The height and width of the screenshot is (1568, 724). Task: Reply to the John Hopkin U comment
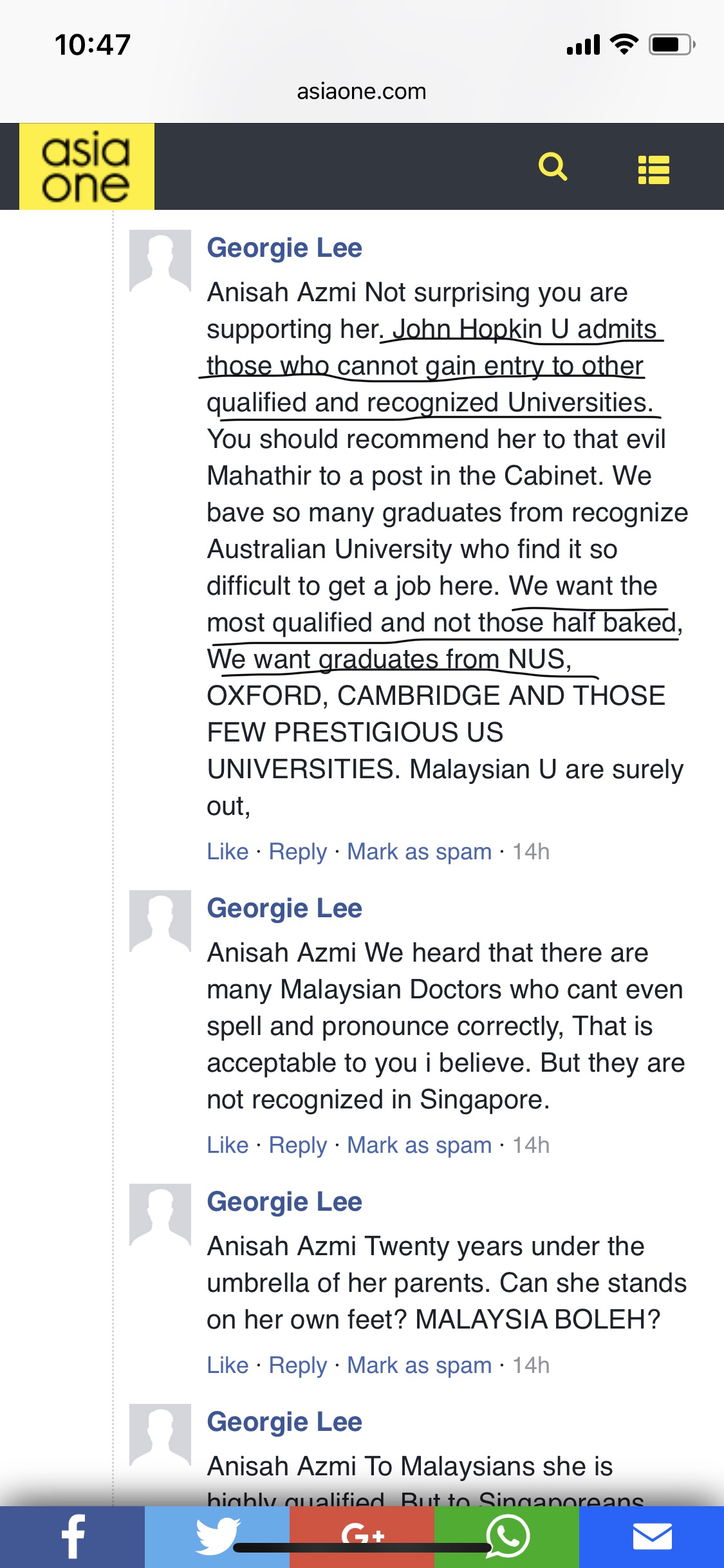coord(298,852)
